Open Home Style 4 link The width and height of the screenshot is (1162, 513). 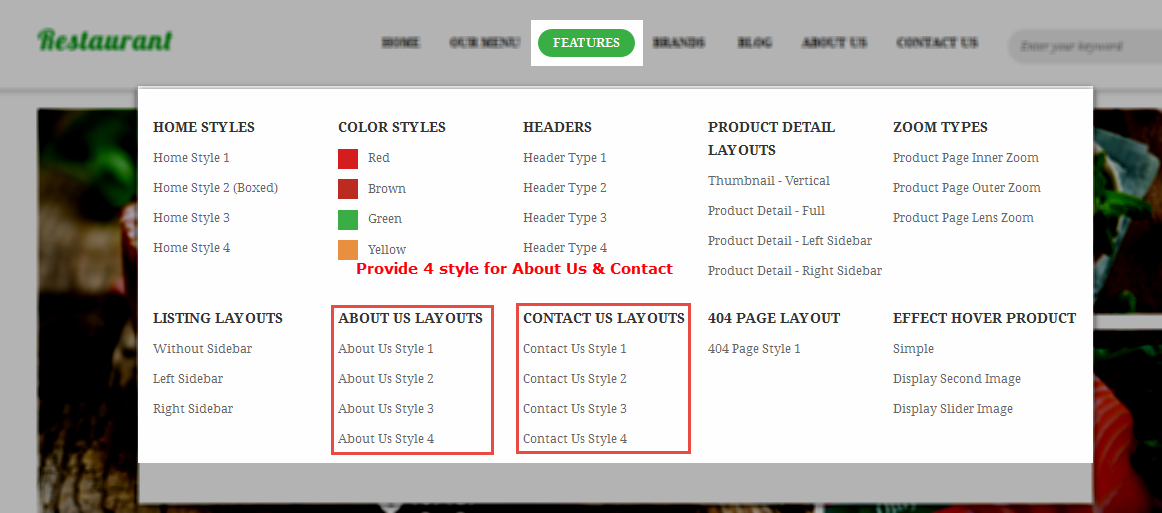pyautogui.click(x=191, y=248)
